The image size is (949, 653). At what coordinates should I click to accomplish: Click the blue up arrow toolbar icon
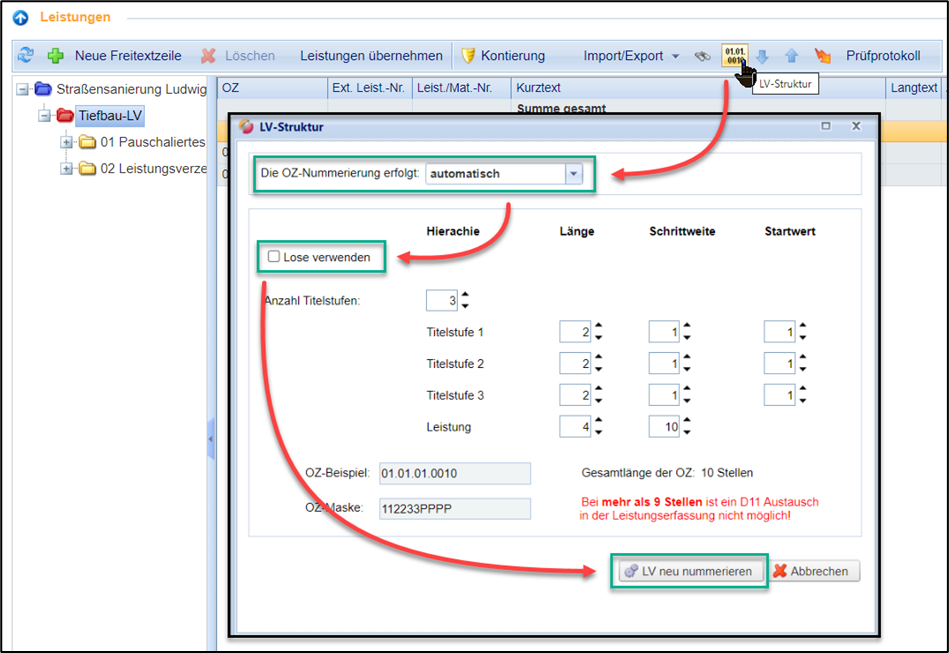tap(791, 57)
